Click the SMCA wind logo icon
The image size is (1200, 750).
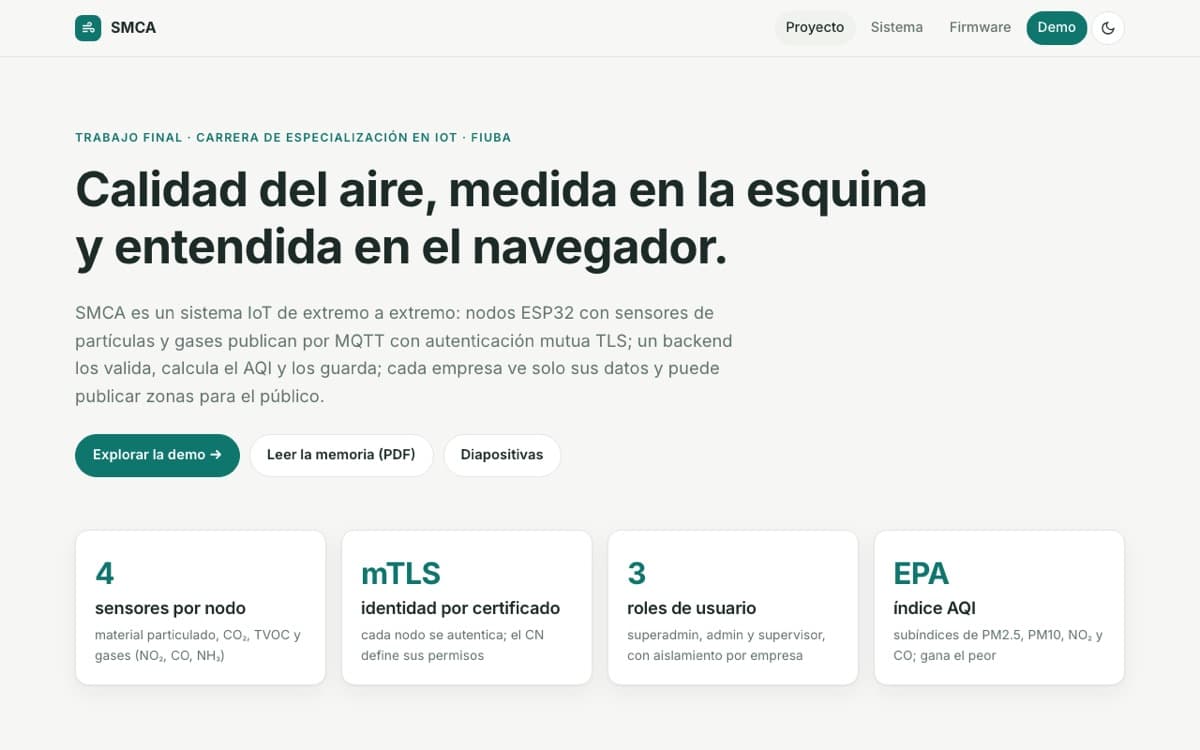[88, 28]
